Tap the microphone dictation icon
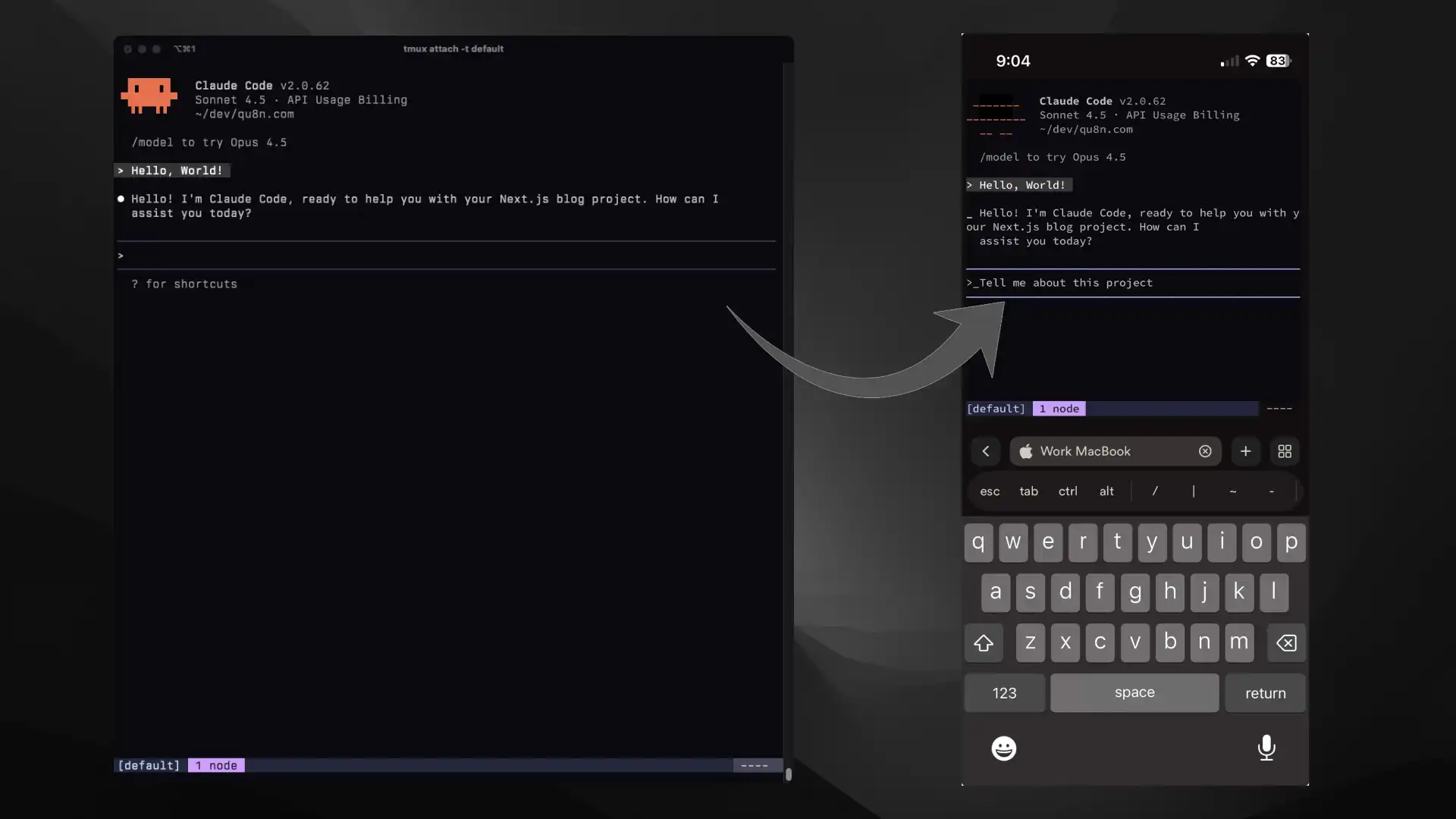 point(1266,748)
